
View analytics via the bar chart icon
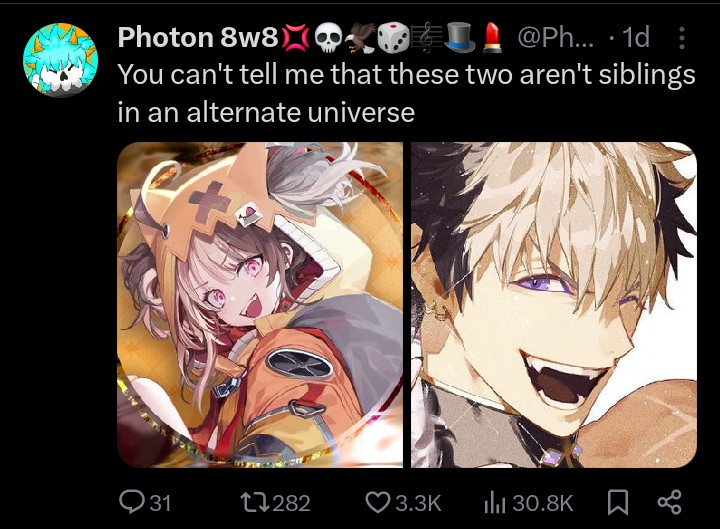[495, 503]
